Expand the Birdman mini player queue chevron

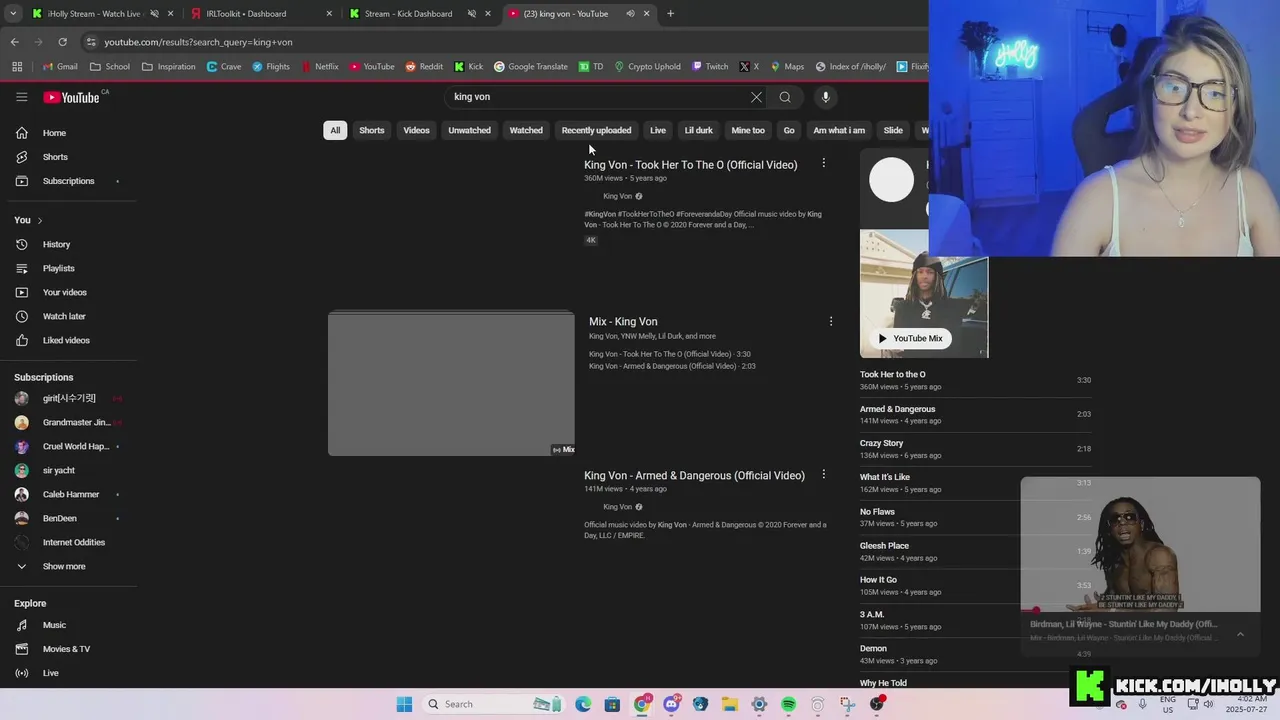1240,634
